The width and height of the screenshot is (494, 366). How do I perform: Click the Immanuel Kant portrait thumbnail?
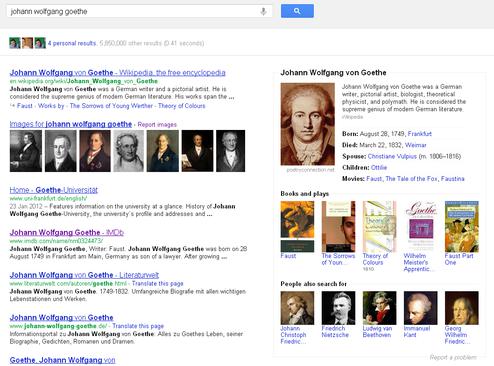420,308
